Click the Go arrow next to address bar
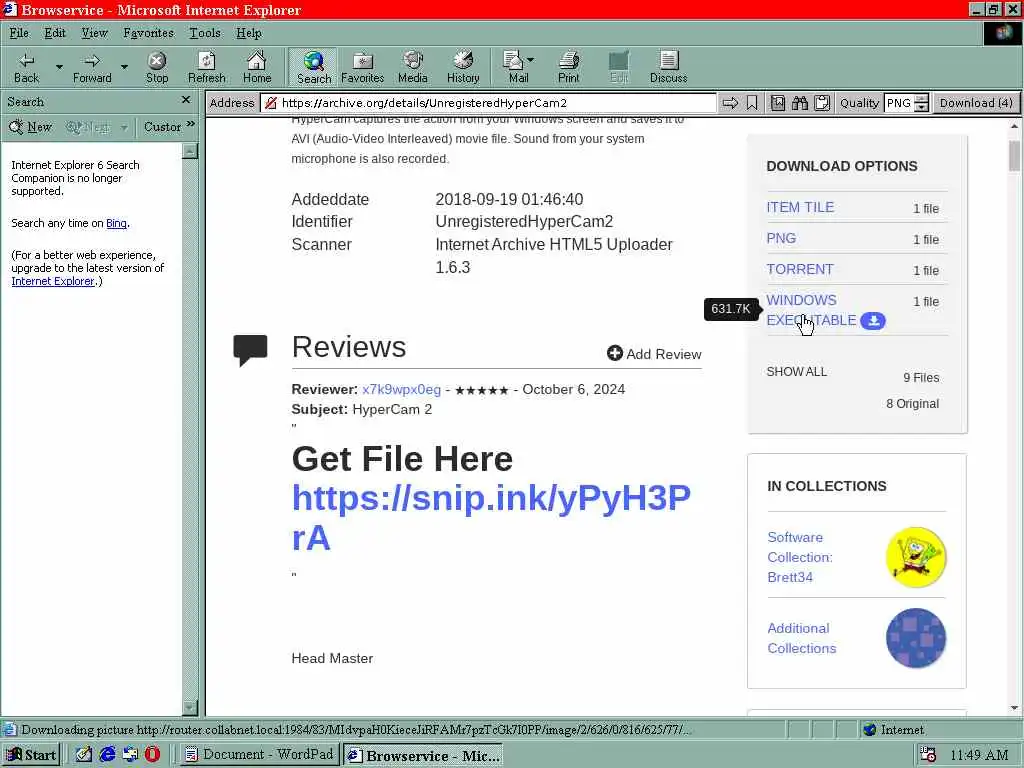 (x=730, y=103)
